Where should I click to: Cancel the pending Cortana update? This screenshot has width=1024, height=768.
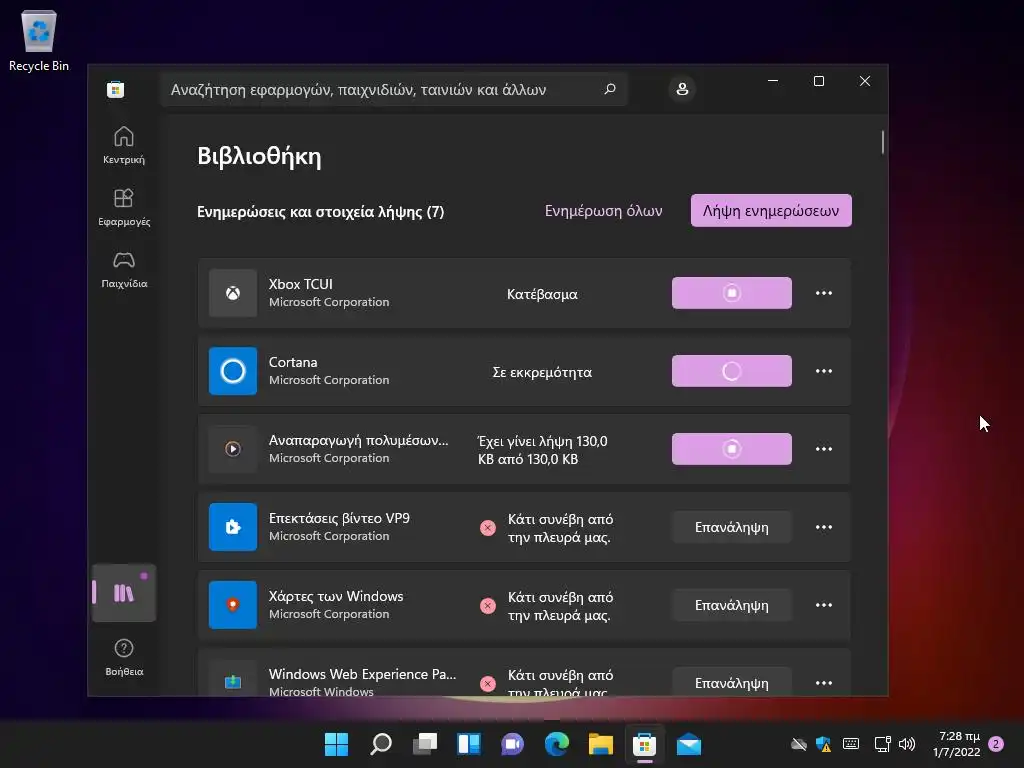(x=731, y=371)
